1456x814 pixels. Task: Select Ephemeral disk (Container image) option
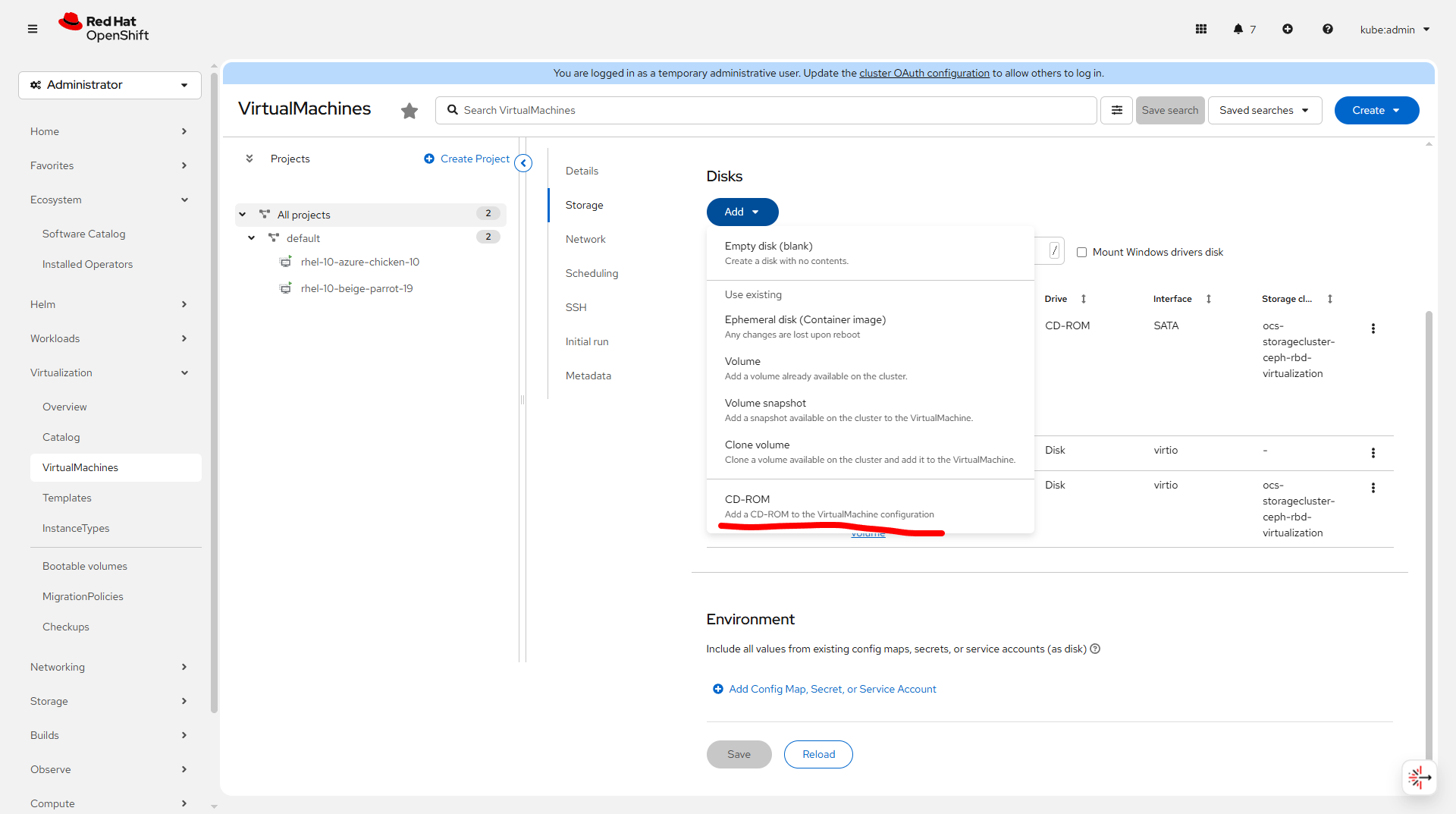click(871, 327)
